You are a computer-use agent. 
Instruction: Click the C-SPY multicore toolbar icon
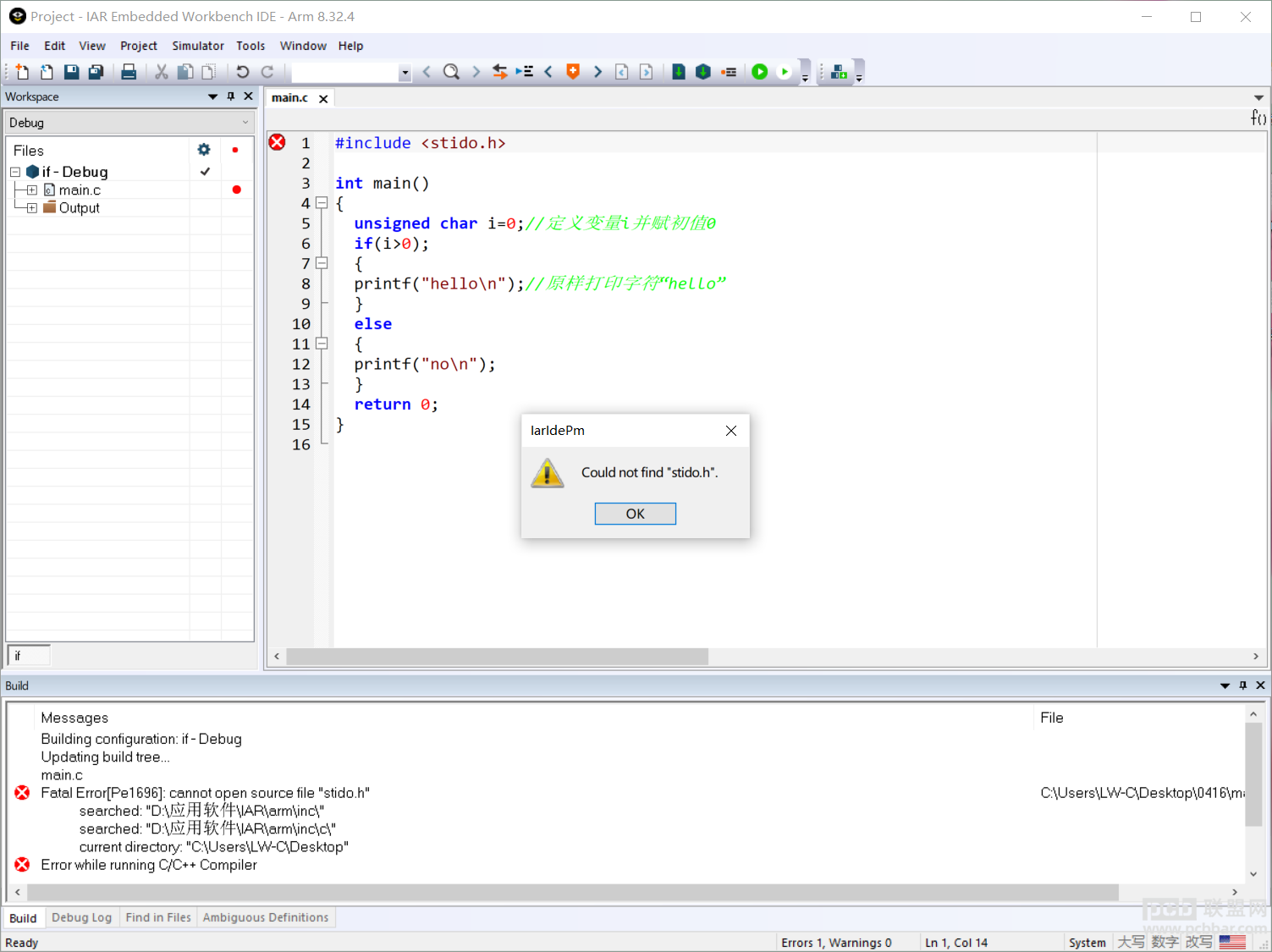(x=839, y=72)
